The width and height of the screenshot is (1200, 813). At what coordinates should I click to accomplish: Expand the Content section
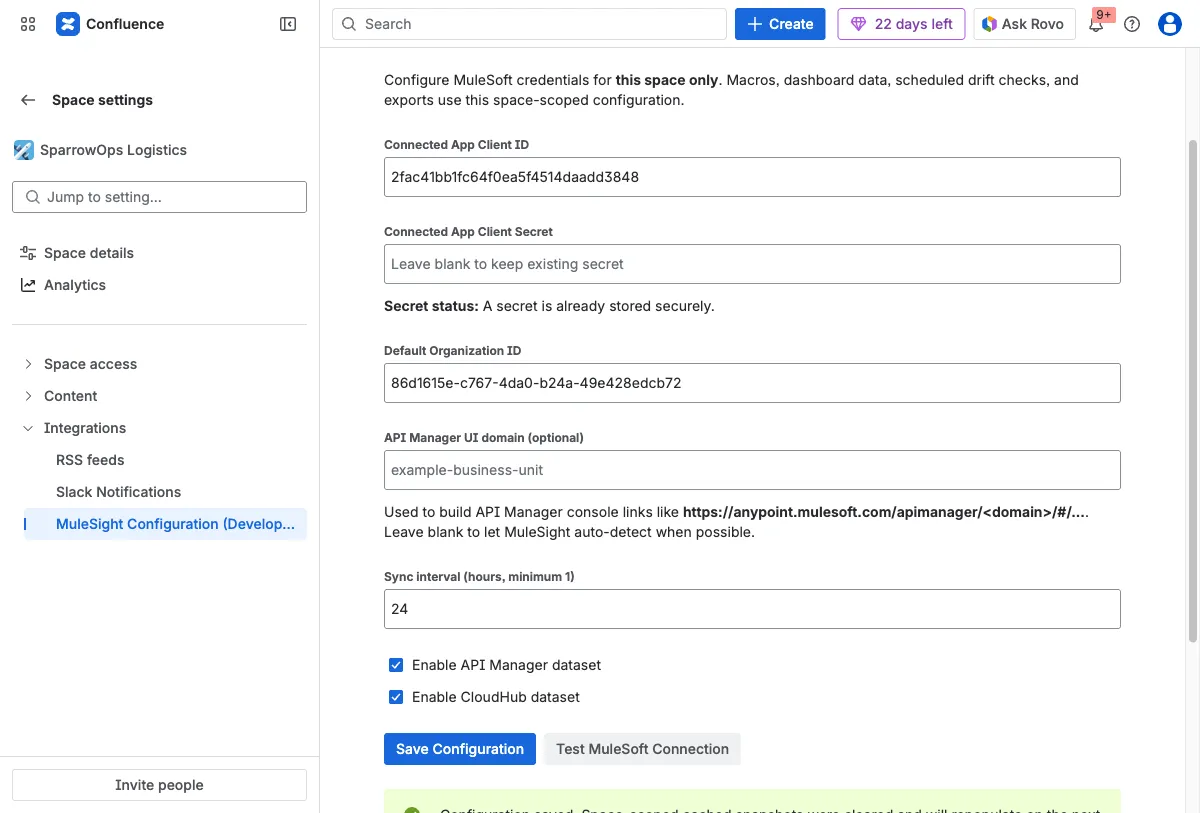28,396
